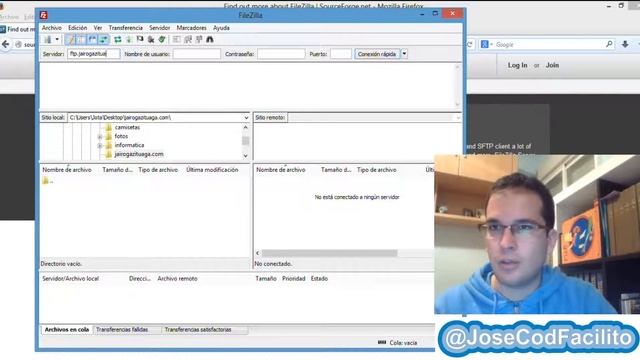Open the Transferencia menu
Viewport: 640px width, 360px height.
[126, 28]
